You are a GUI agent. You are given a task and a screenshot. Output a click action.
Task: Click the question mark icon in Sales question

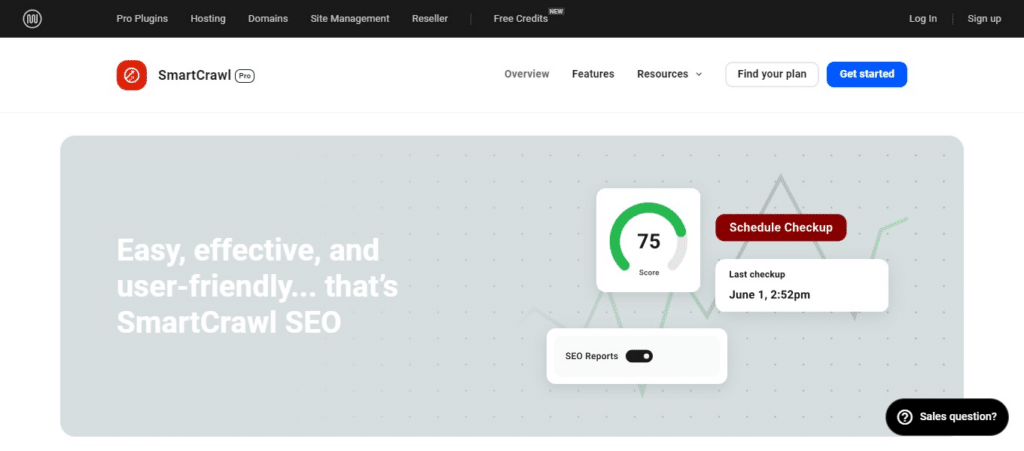(x=904, y=417)
